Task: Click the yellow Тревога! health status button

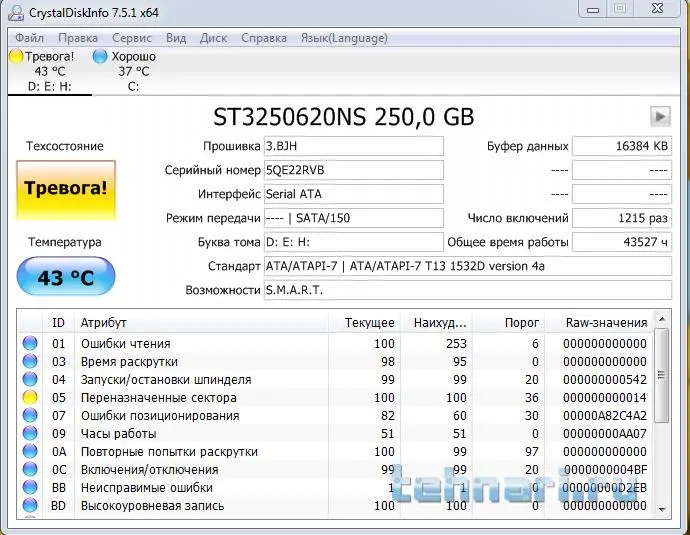Action: click(66, 190)
